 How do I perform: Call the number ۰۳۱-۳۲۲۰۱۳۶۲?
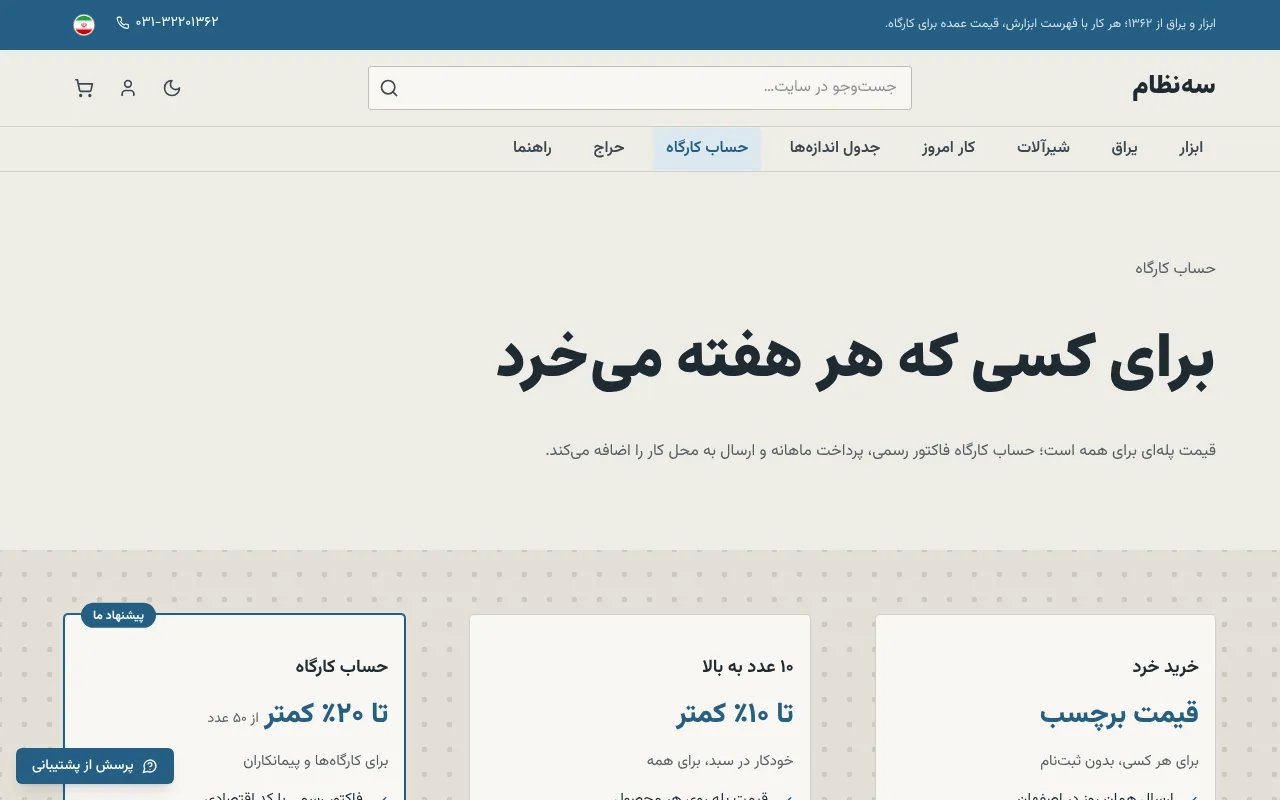(177, 22)
